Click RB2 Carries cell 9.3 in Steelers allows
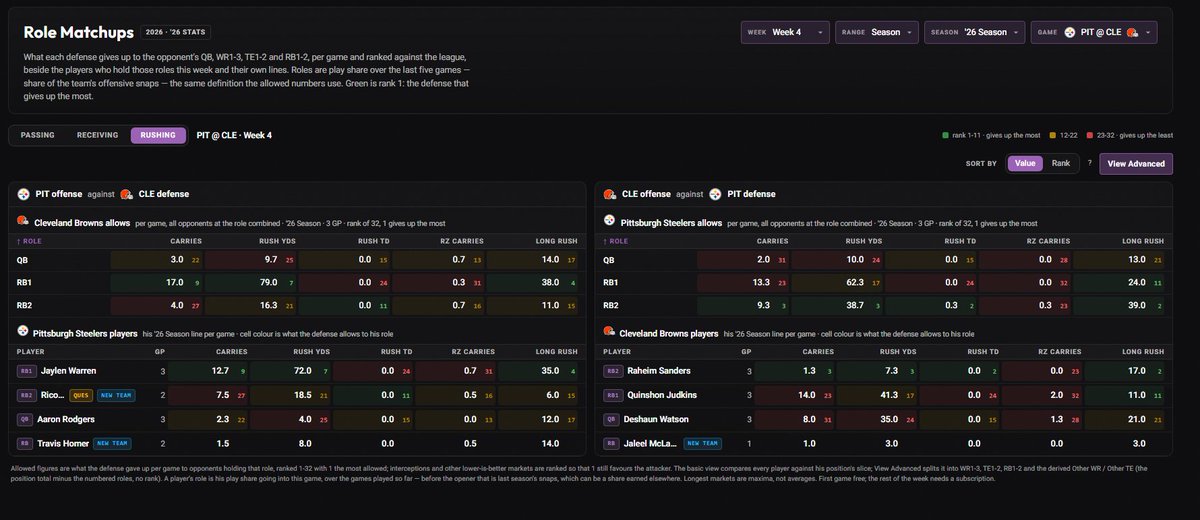Image resolution: width=1200 pixels, height=520 pixels. coord(742,306)
